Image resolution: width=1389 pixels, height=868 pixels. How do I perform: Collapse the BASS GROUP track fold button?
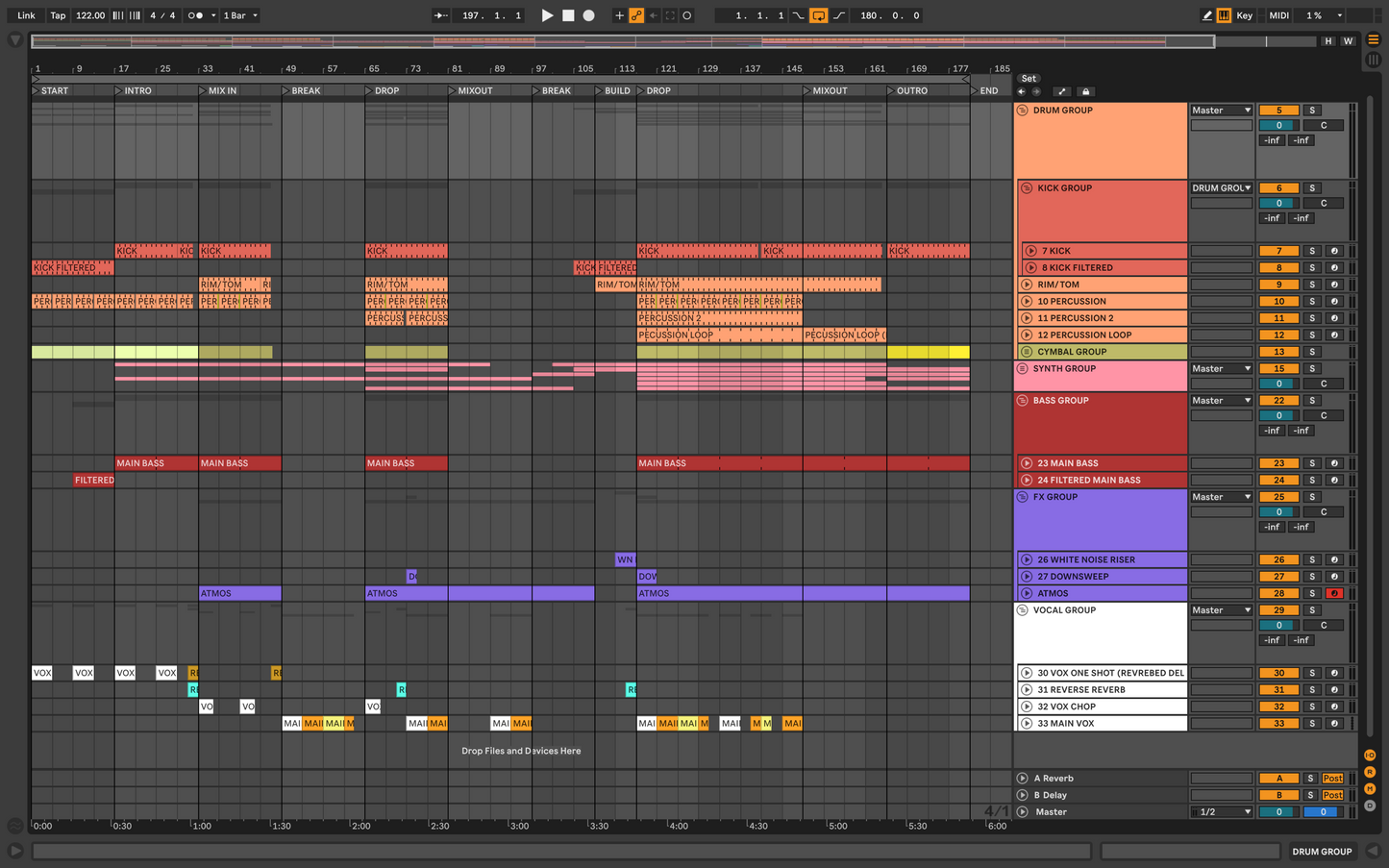point(1023,401)
